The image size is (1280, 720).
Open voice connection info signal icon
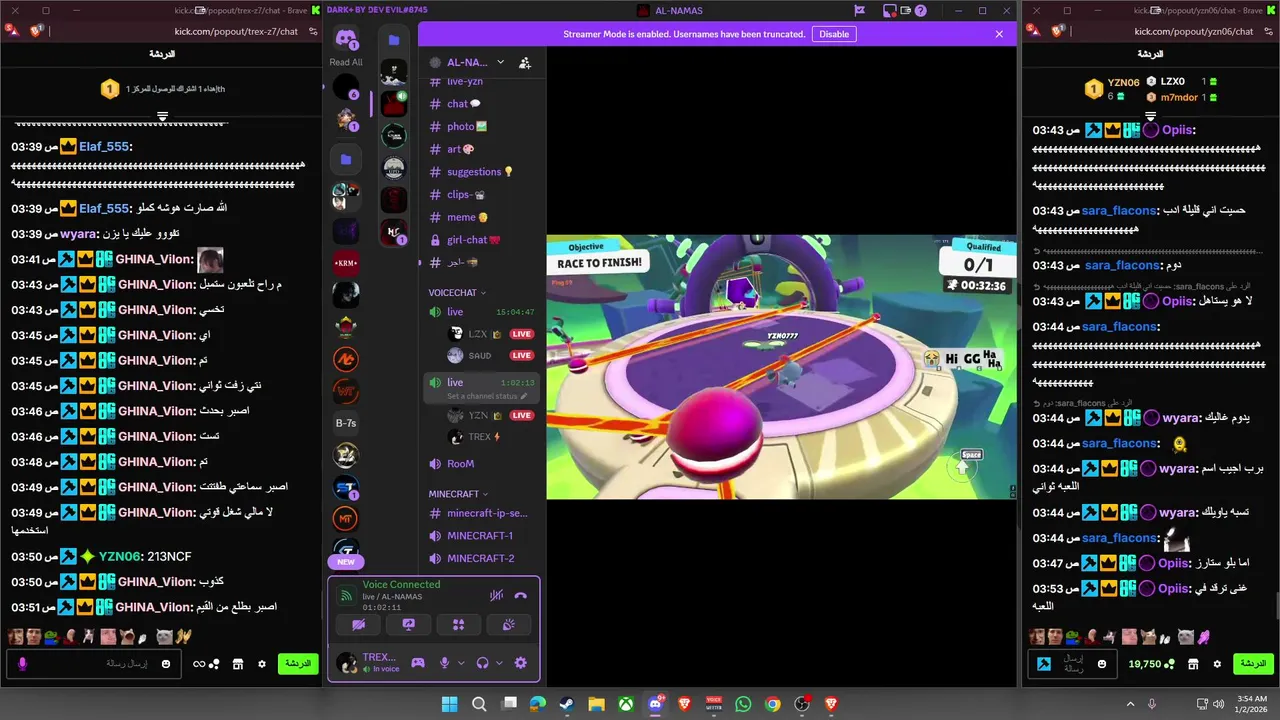click(346, 595)
